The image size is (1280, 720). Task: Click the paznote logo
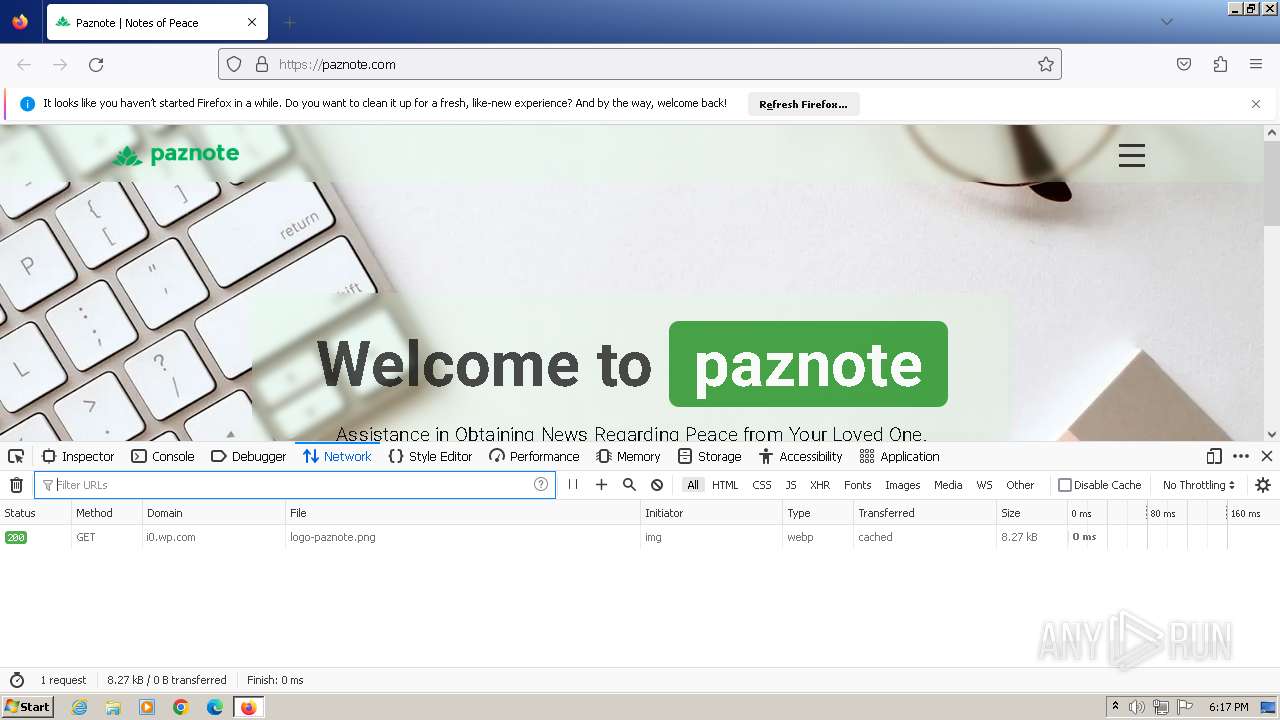[x=176, y=154]
